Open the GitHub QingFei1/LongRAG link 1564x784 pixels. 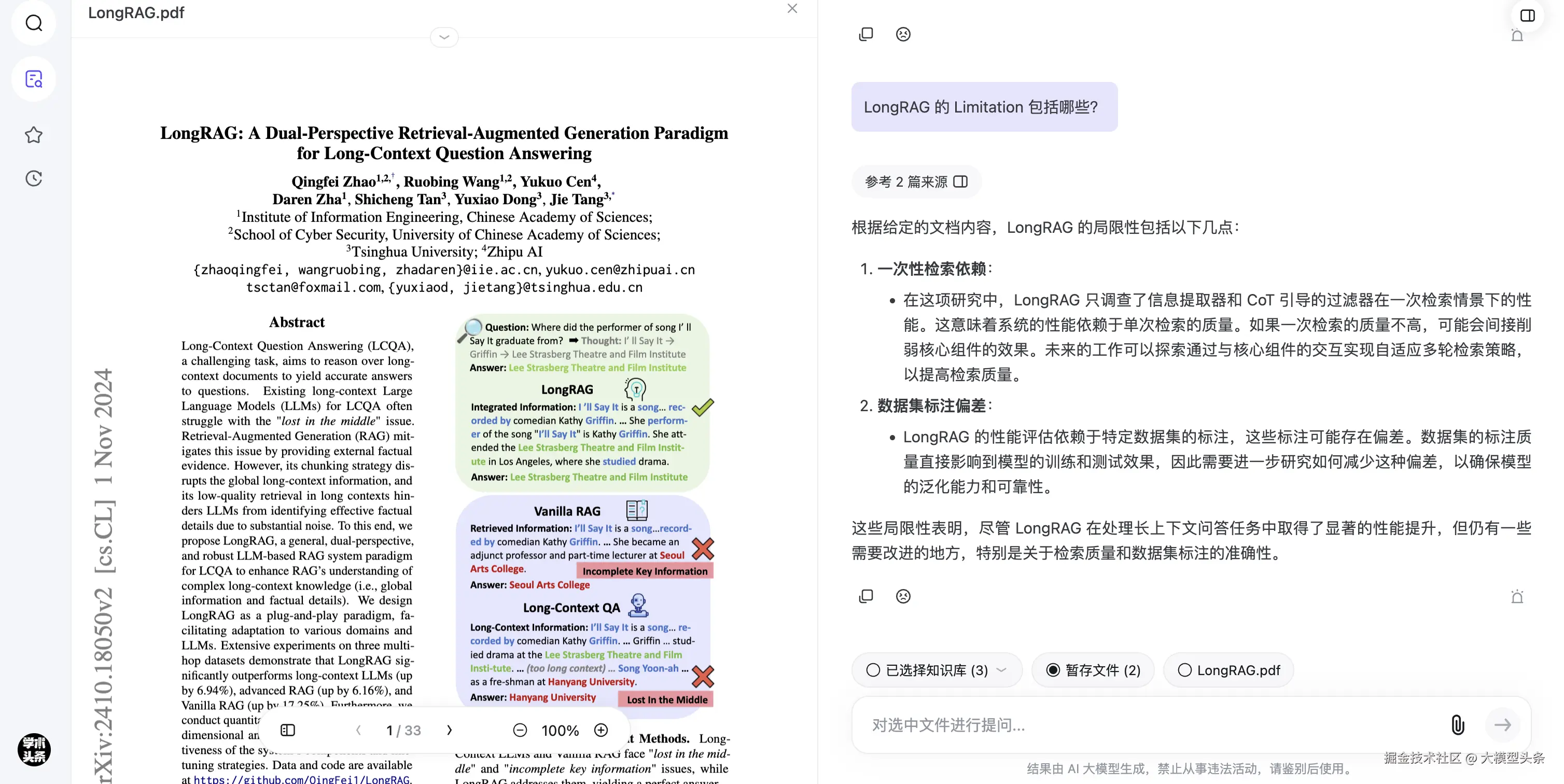pos(302,779)
